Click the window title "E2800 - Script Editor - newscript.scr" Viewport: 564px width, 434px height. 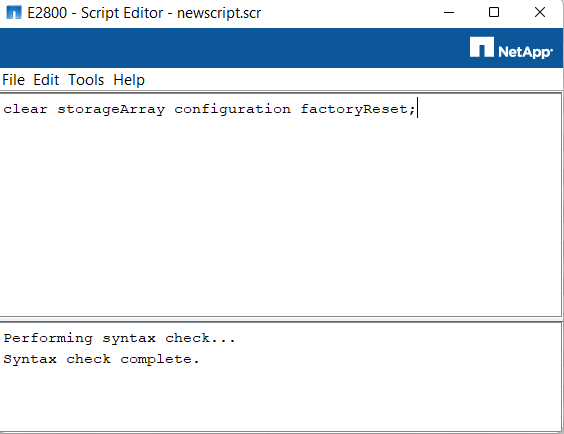coord(144,13)
